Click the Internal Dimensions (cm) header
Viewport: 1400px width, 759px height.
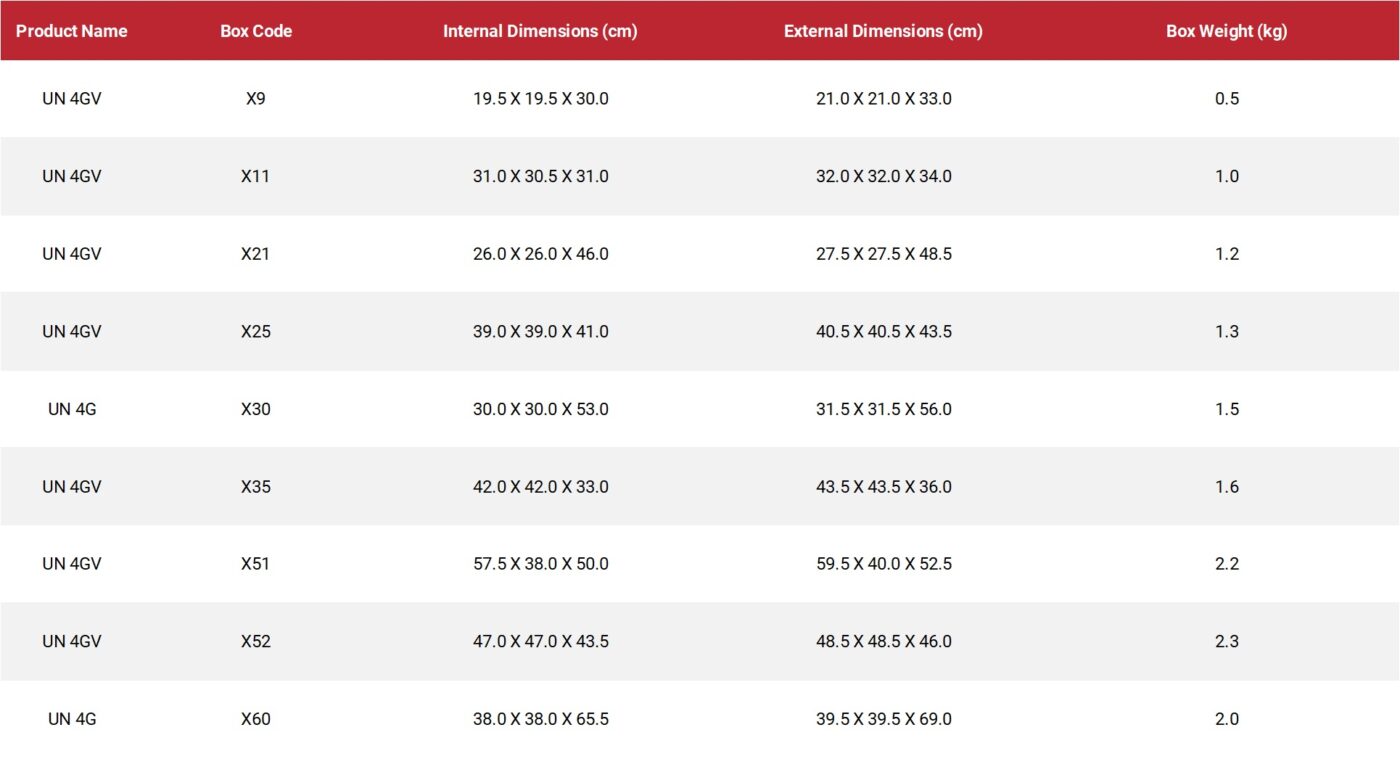coord(540,31)
